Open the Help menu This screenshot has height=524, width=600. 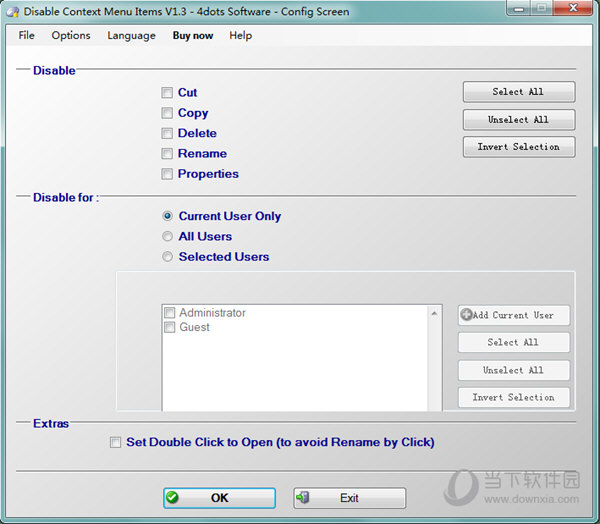(241, 35)
